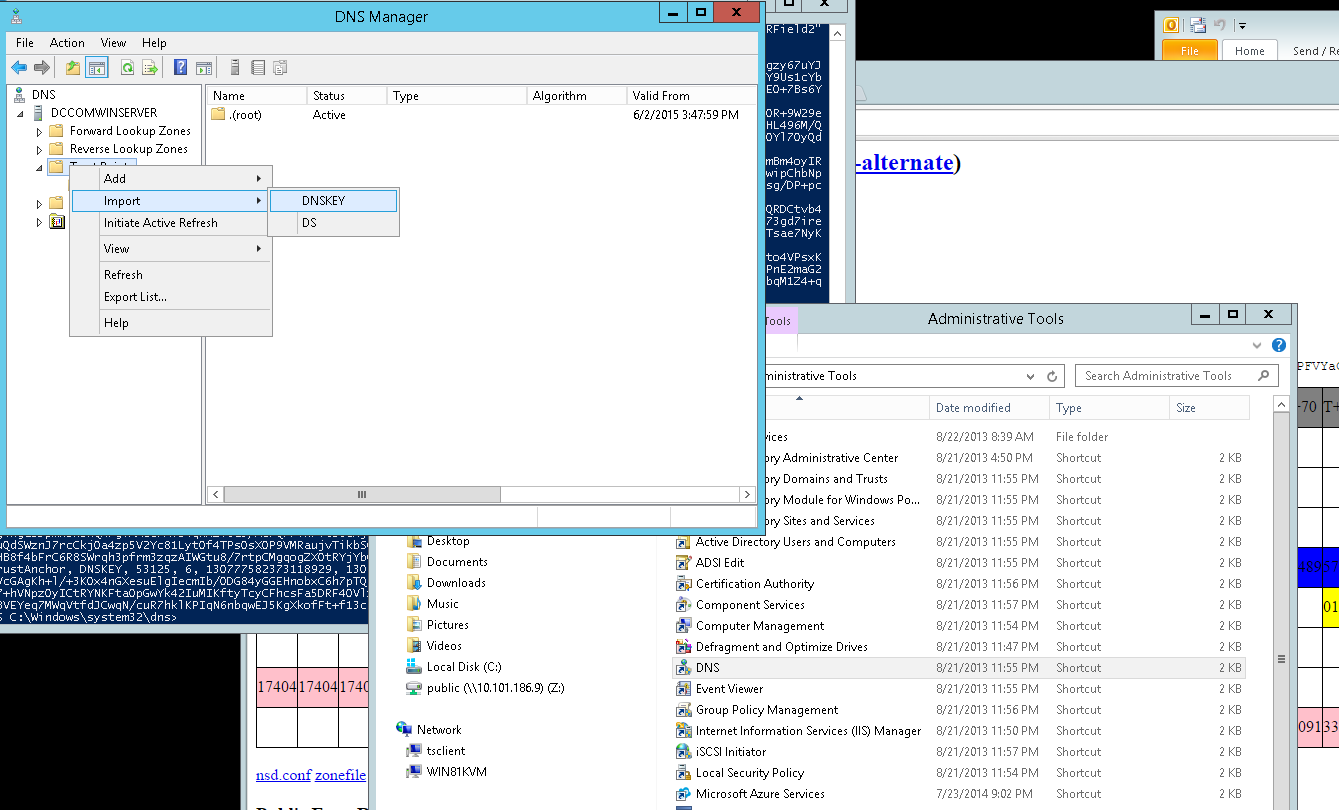Click the Back arrow in DNS Manager toolbar
1339x810 pixels.
19,68
